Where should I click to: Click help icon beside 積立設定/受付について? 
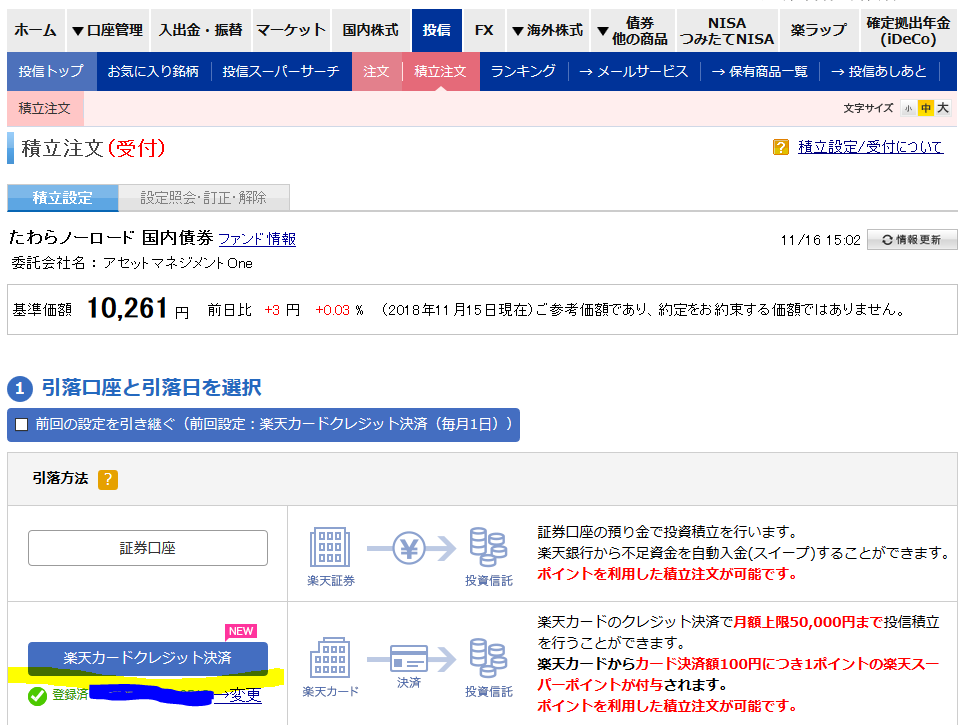[x=780, y=147]
